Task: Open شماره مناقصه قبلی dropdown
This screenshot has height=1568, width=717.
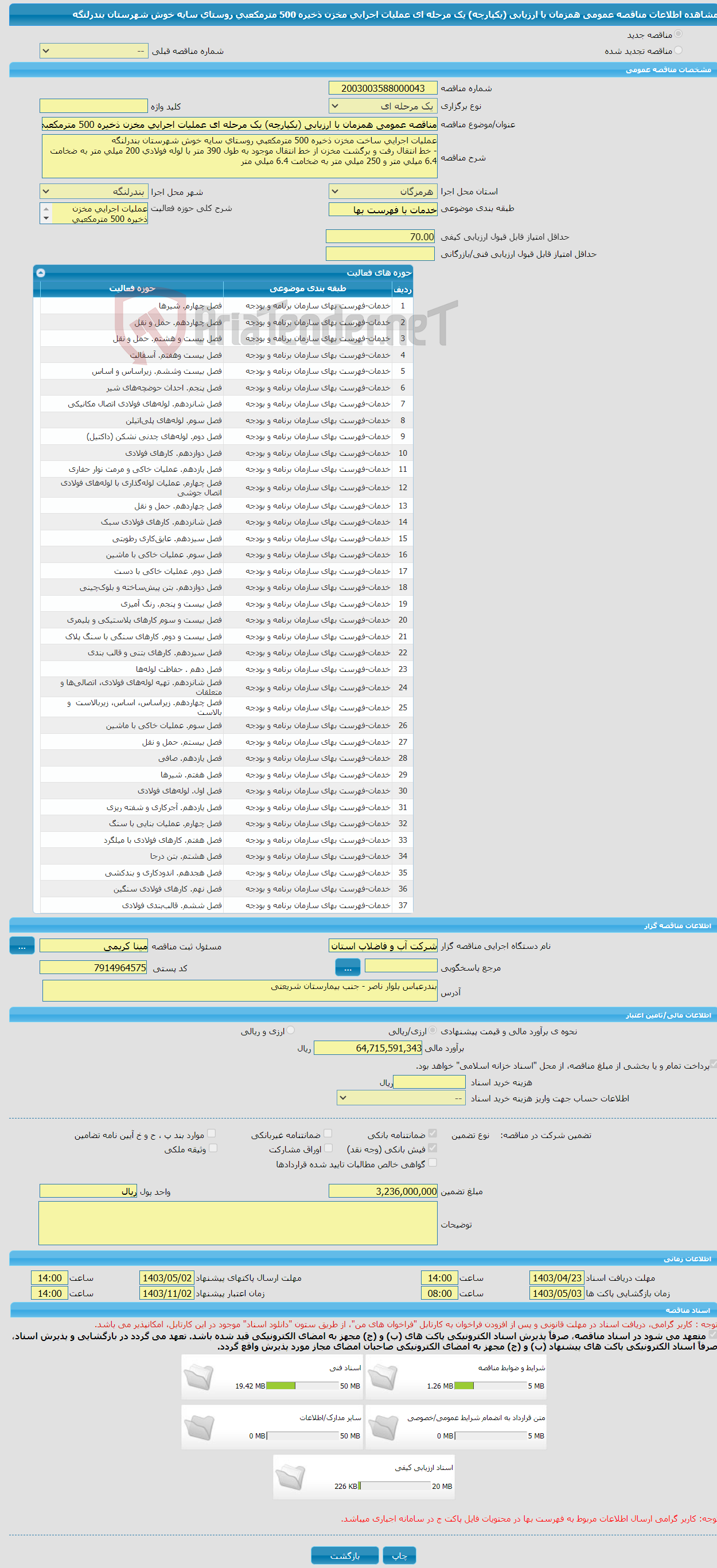Action: tap(94, 51)
